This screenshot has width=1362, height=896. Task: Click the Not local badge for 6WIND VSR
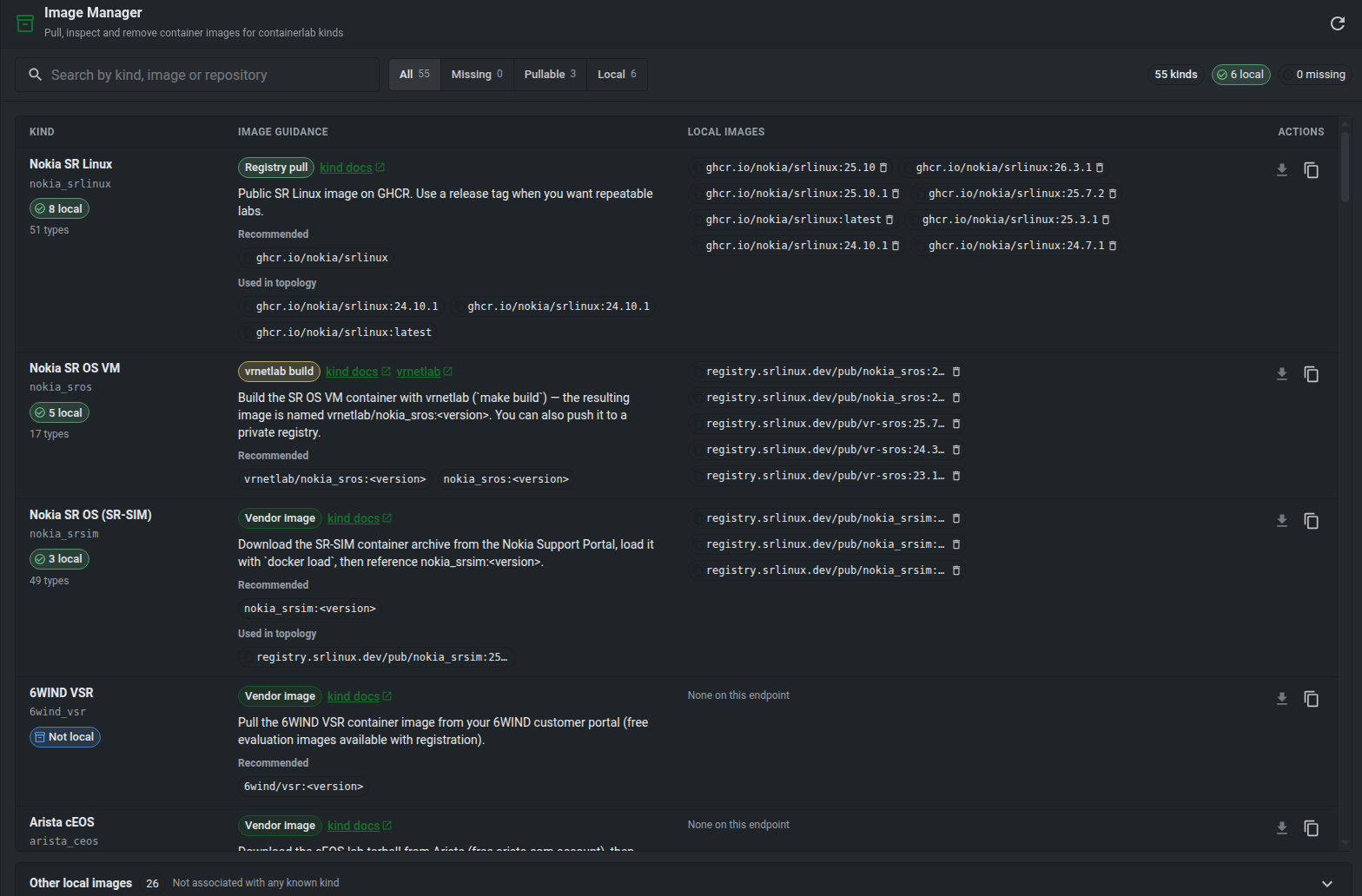(x=65, y=737)
